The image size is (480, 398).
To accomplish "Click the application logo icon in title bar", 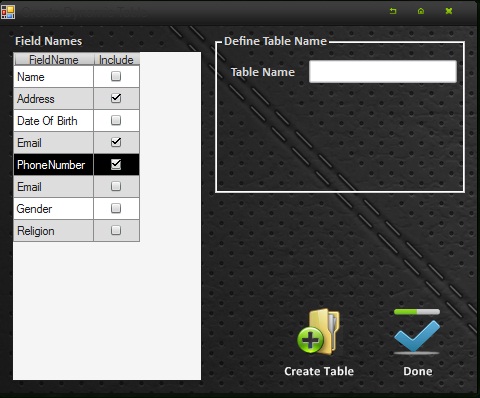I will point(8,12).
